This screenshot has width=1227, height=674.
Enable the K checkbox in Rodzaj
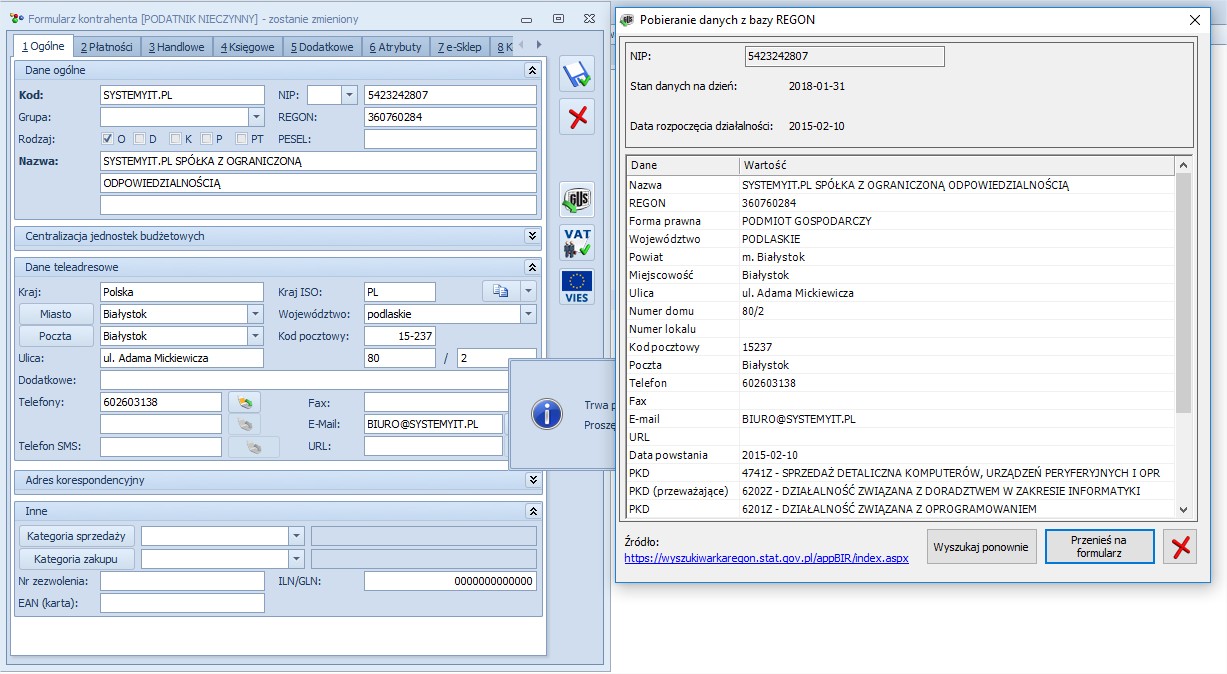[175, 139]
